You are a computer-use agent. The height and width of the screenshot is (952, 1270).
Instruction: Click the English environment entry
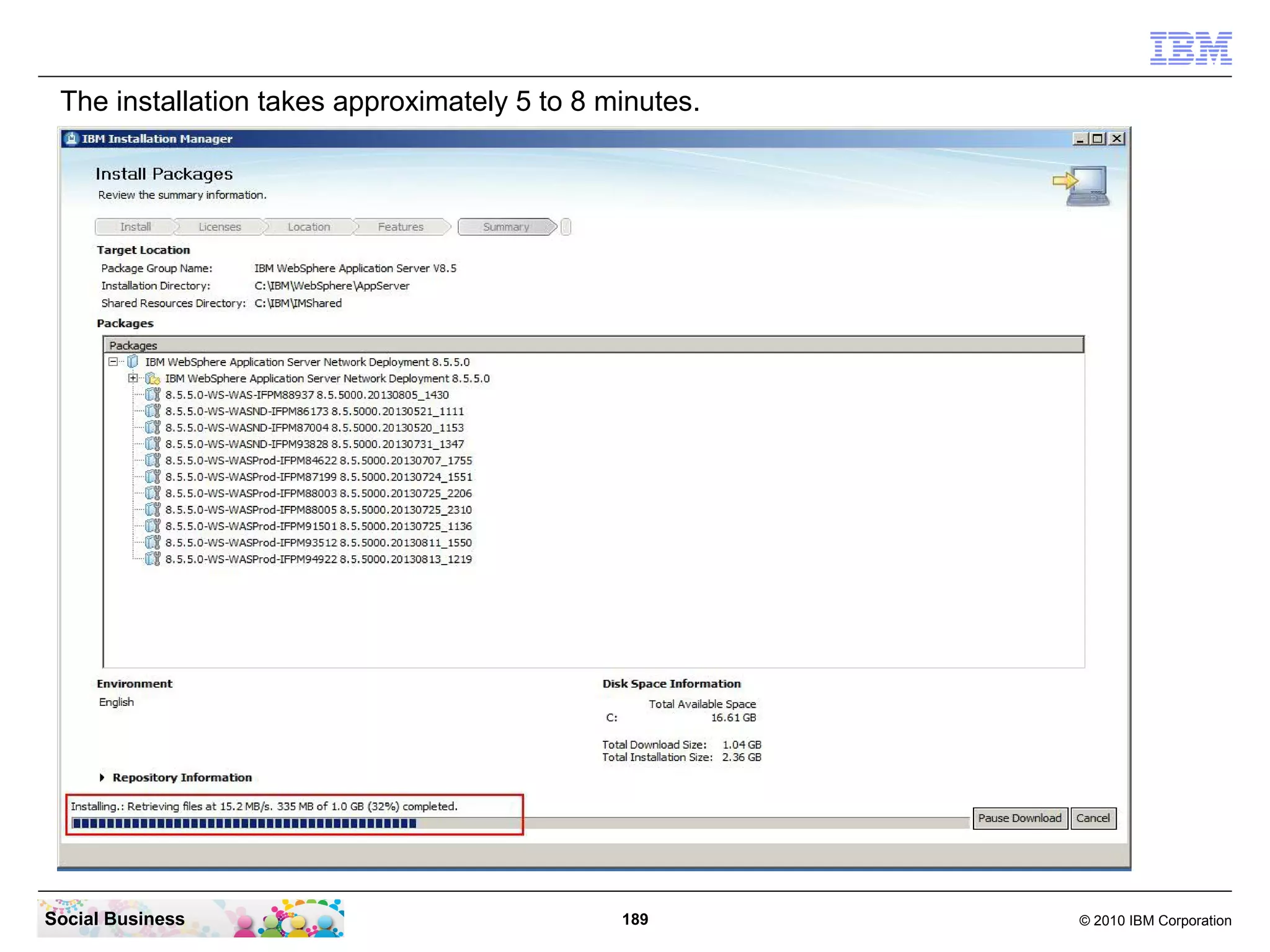117,702
